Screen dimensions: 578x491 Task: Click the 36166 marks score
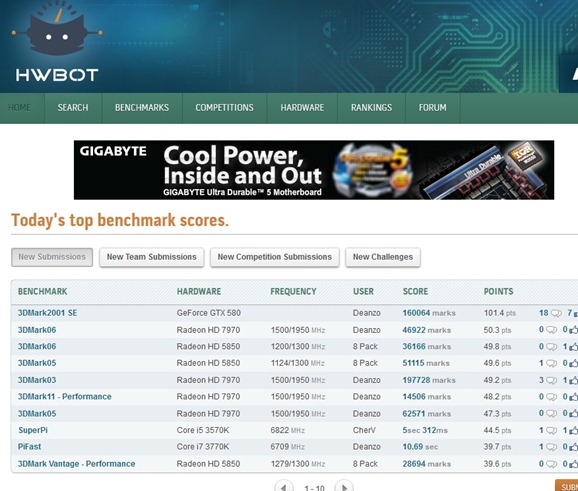click(427, 347)
